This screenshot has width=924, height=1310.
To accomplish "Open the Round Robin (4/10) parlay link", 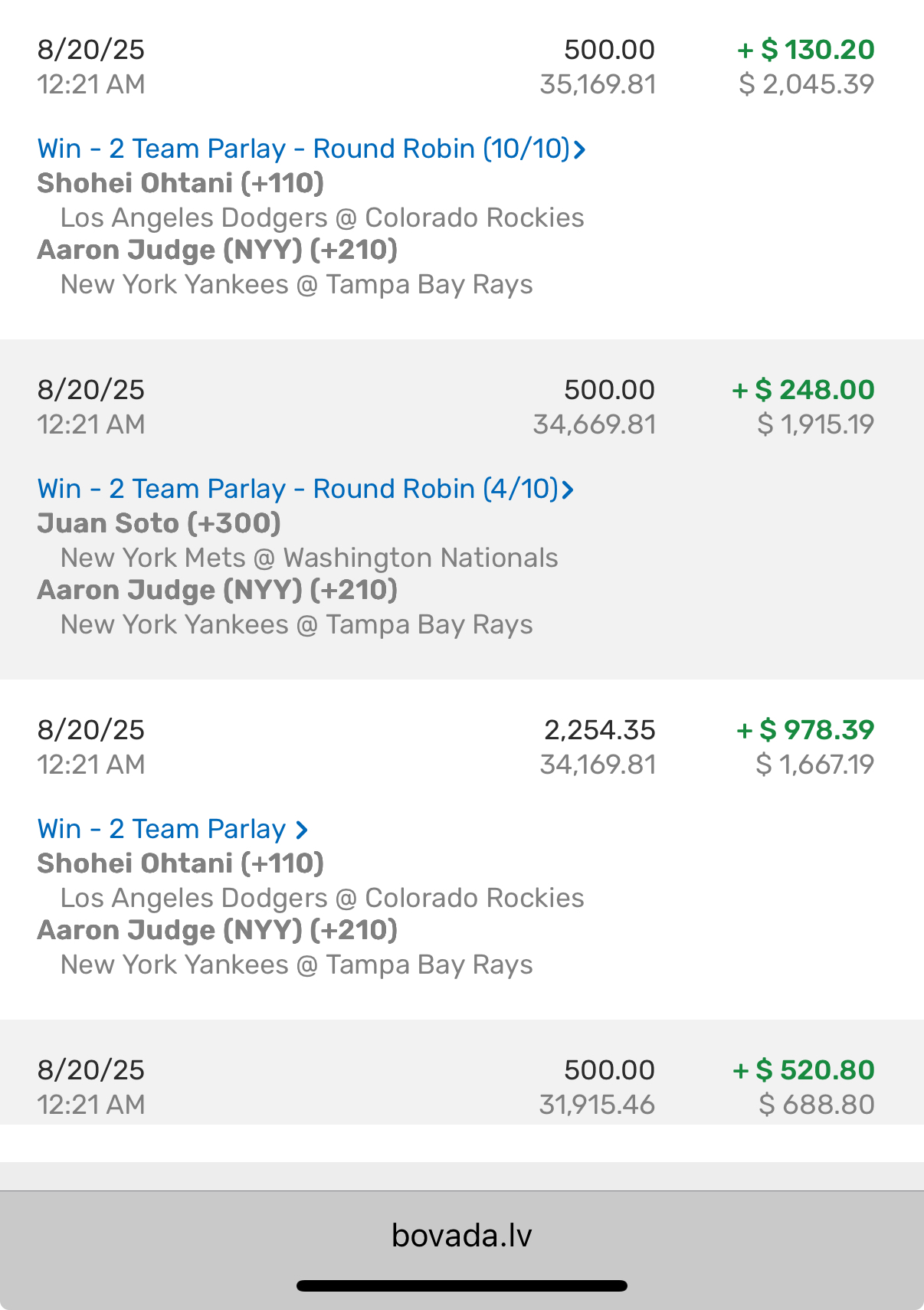I will [297, 489].
